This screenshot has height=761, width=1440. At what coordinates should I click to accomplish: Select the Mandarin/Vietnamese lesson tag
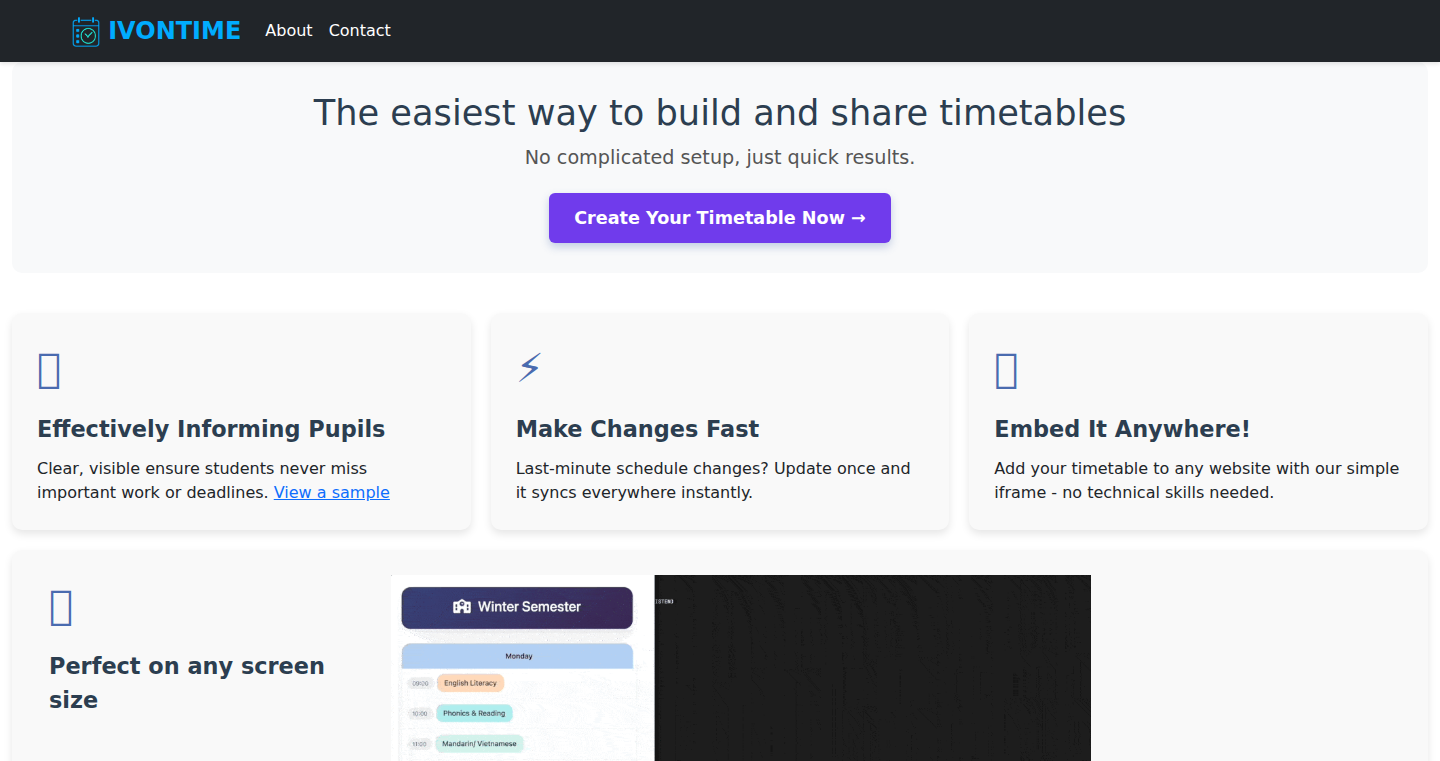point(480,743)
